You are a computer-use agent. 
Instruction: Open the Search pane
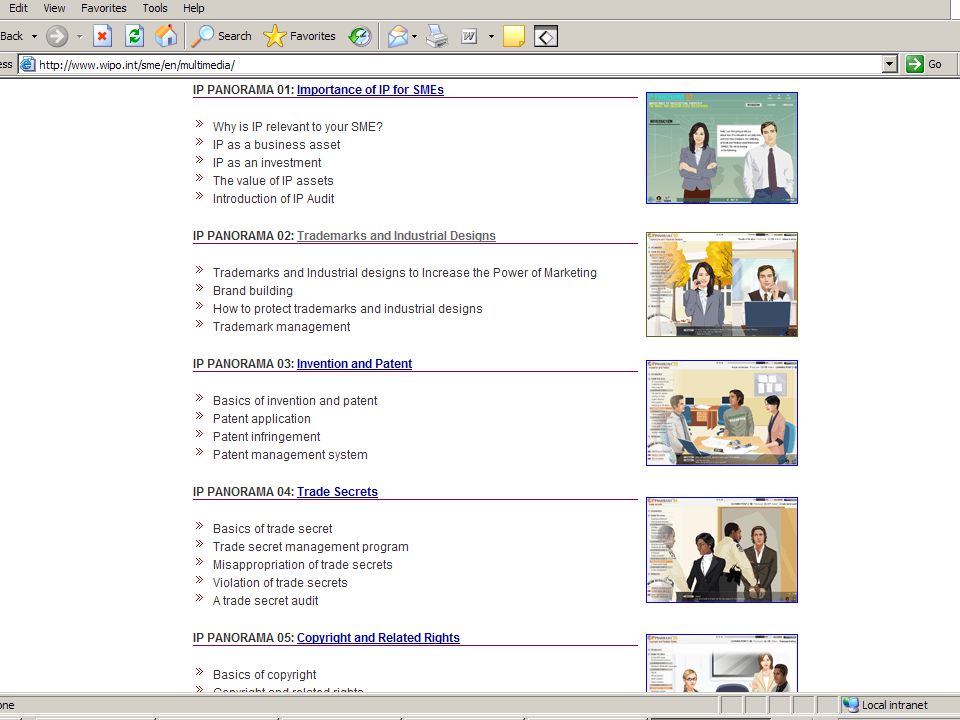[222, 36]
